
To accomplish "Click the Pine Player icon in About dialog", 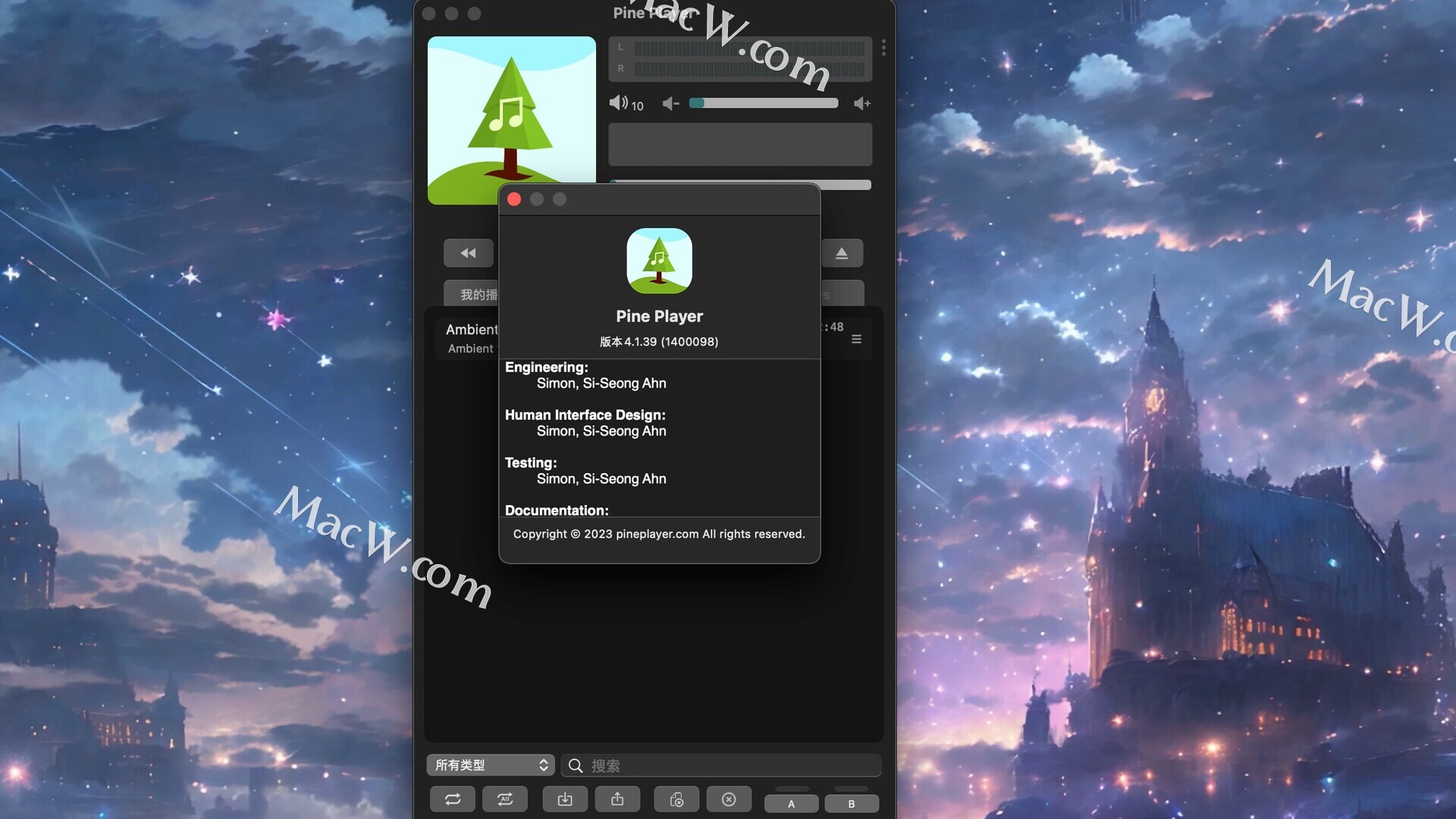I will click(x=659, y=261).
